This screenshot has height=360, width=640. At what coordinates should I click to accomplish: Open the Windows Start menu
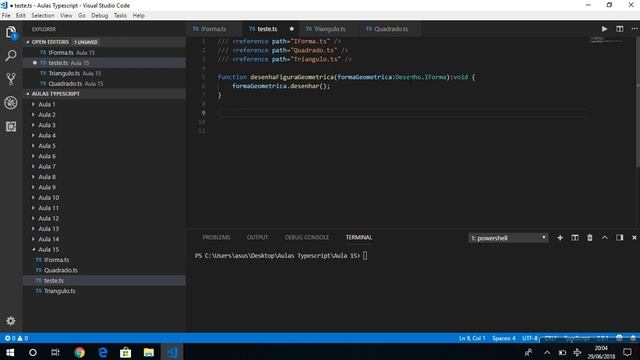(x=10, y=352)
